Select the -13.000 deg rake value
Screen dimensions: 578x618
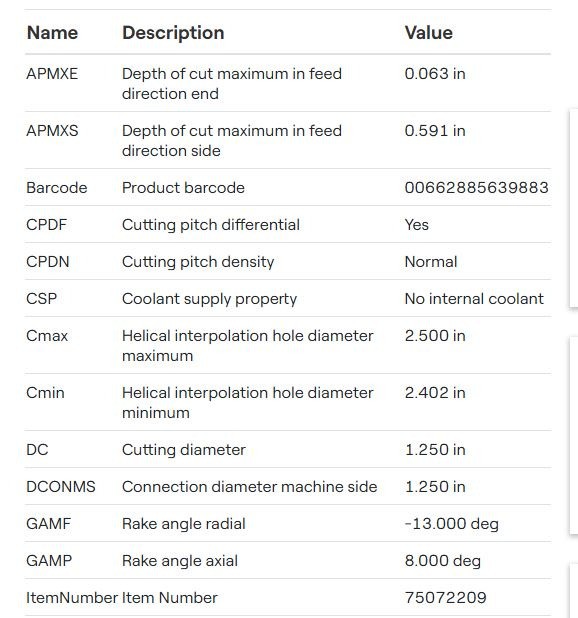(452, 523)
